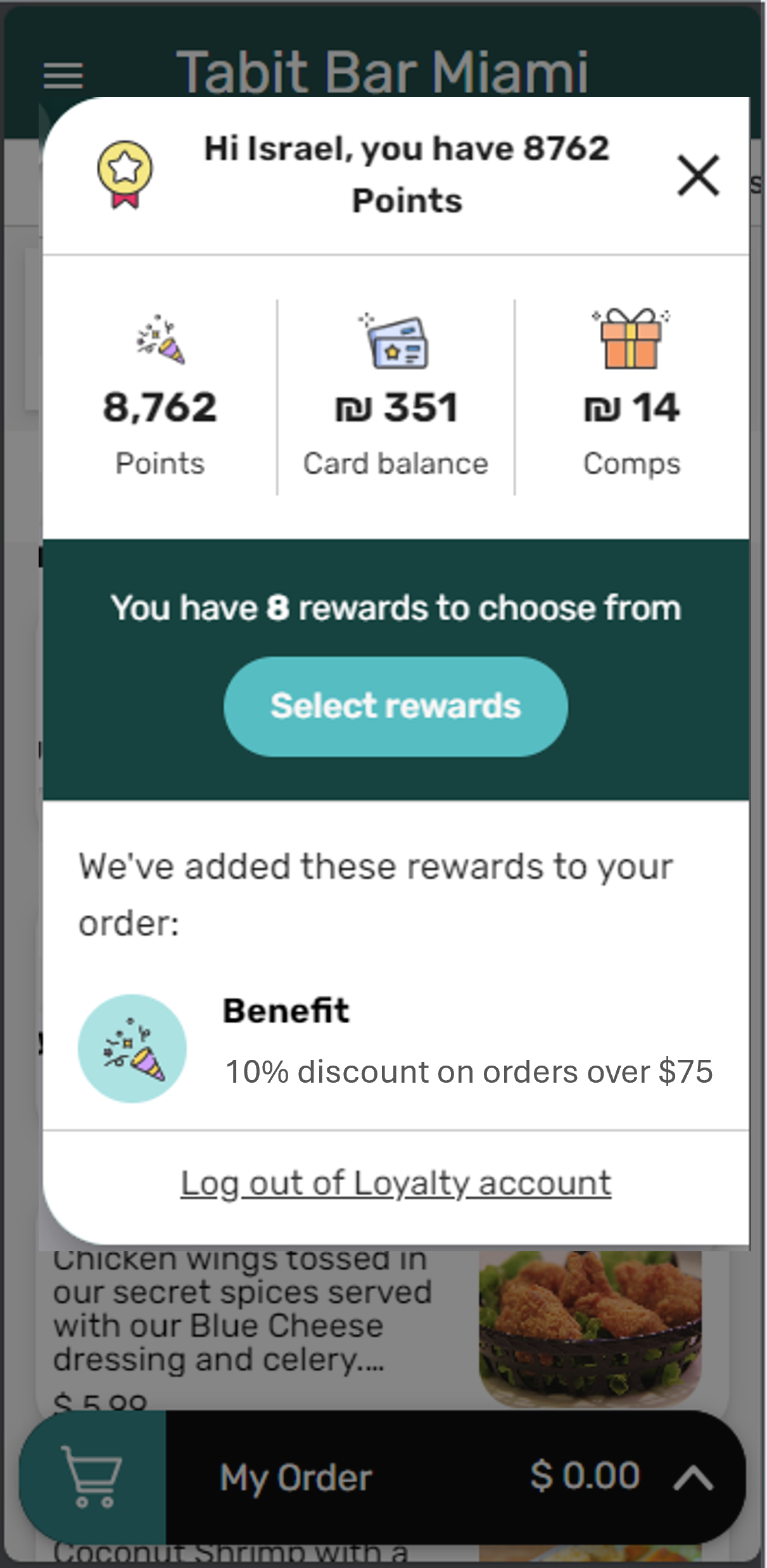
Task: Expand My Order with the up chevron
Action: point(694,1478)
